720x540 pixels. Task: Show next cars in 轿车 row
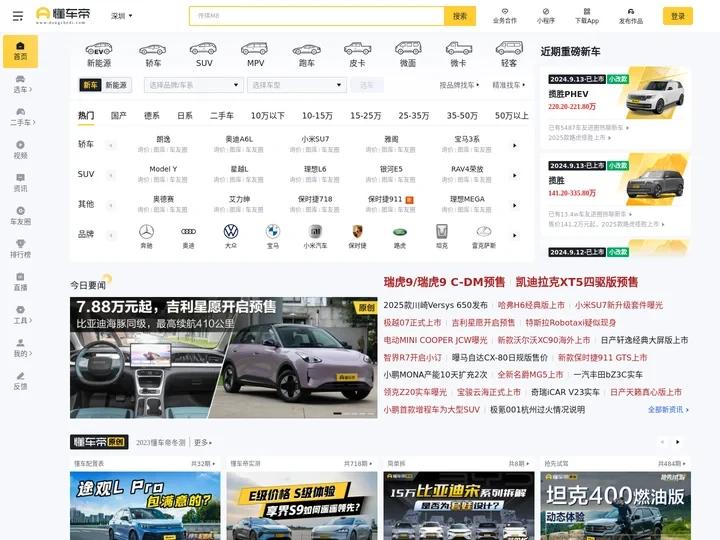(x=514, y=146)
